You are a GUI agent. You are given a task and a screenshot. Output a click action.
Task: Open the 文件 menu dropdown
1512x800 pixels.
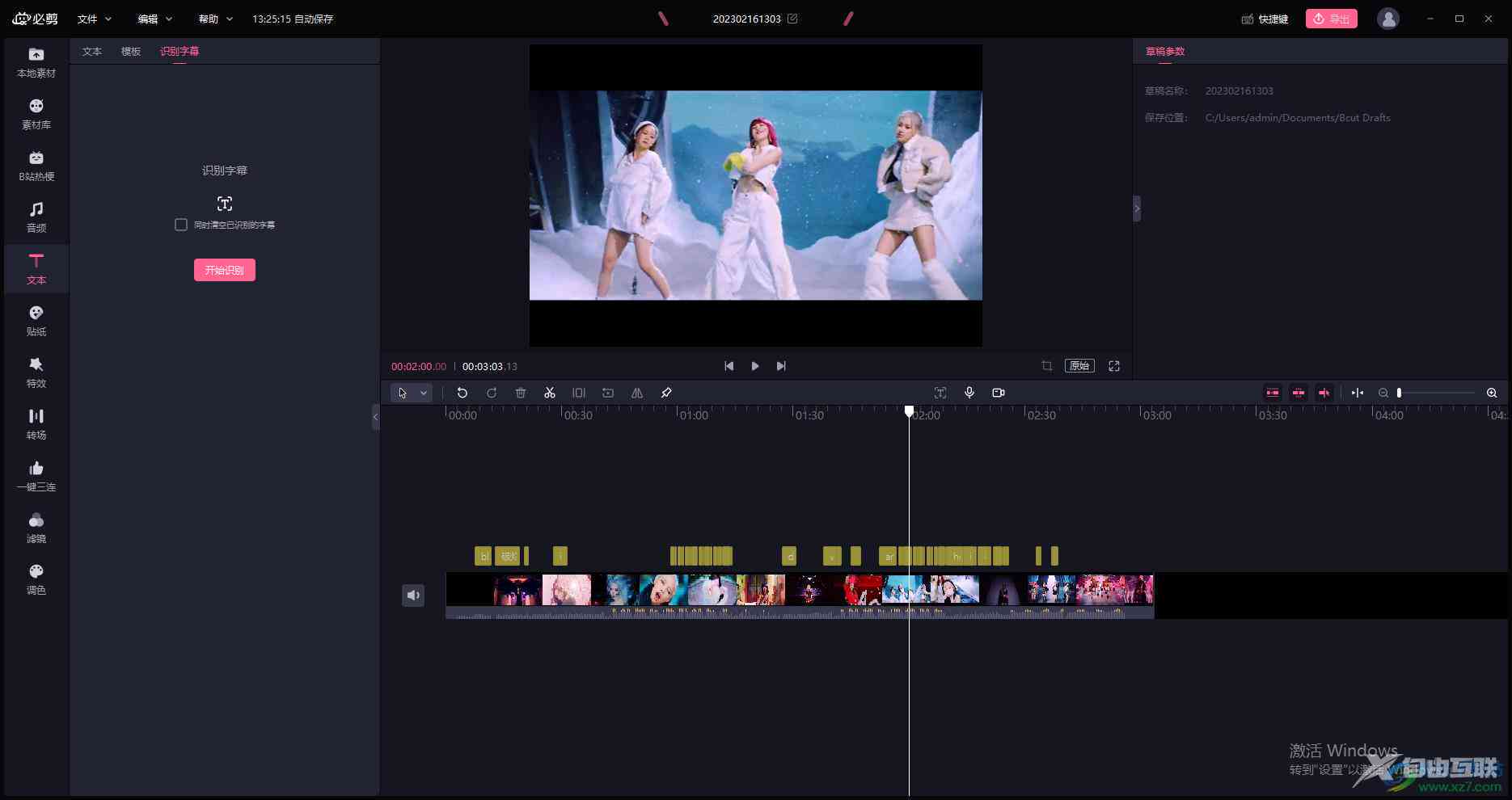point(95,19)
